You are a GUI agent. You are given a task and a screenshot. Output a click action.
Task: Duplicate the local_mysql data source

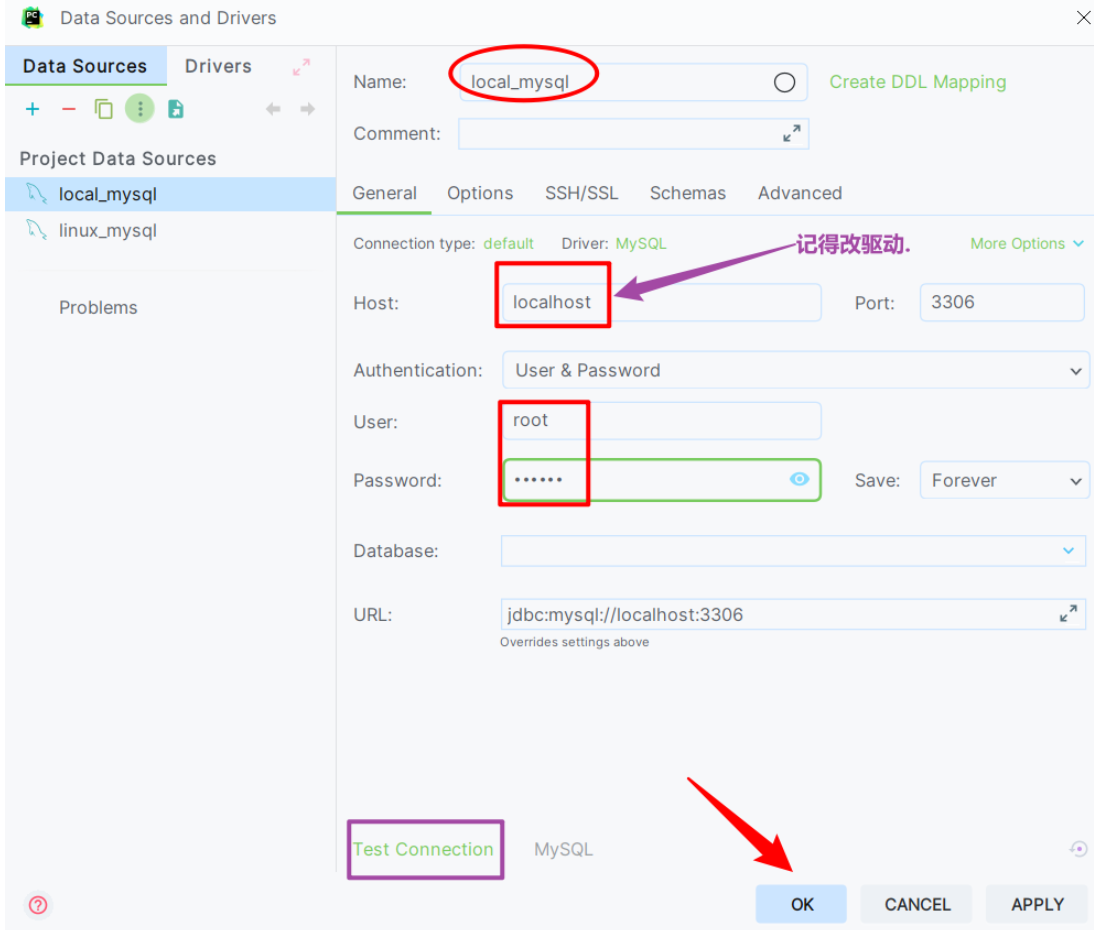click(x=104, y=108)
